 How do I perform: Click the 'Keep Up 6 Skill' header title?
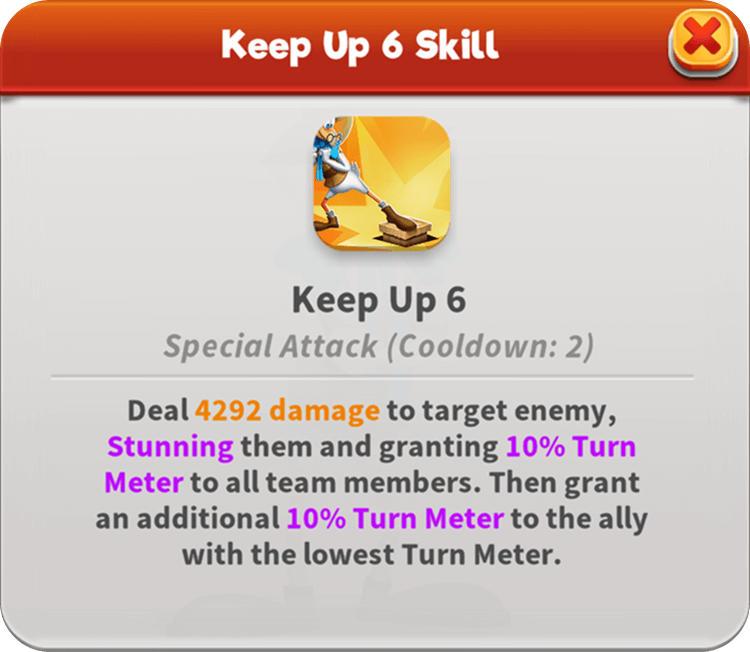tap(360, 45)
